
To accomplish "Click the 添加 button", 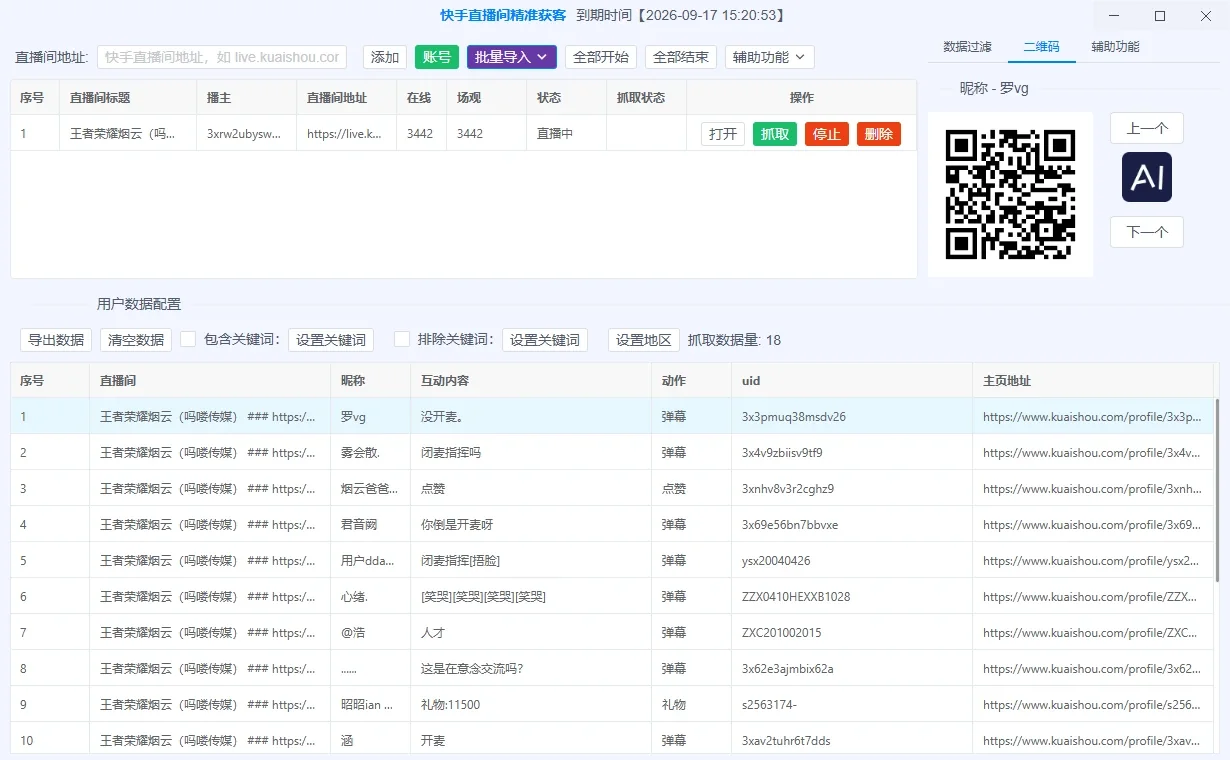I will pos(385,57).
